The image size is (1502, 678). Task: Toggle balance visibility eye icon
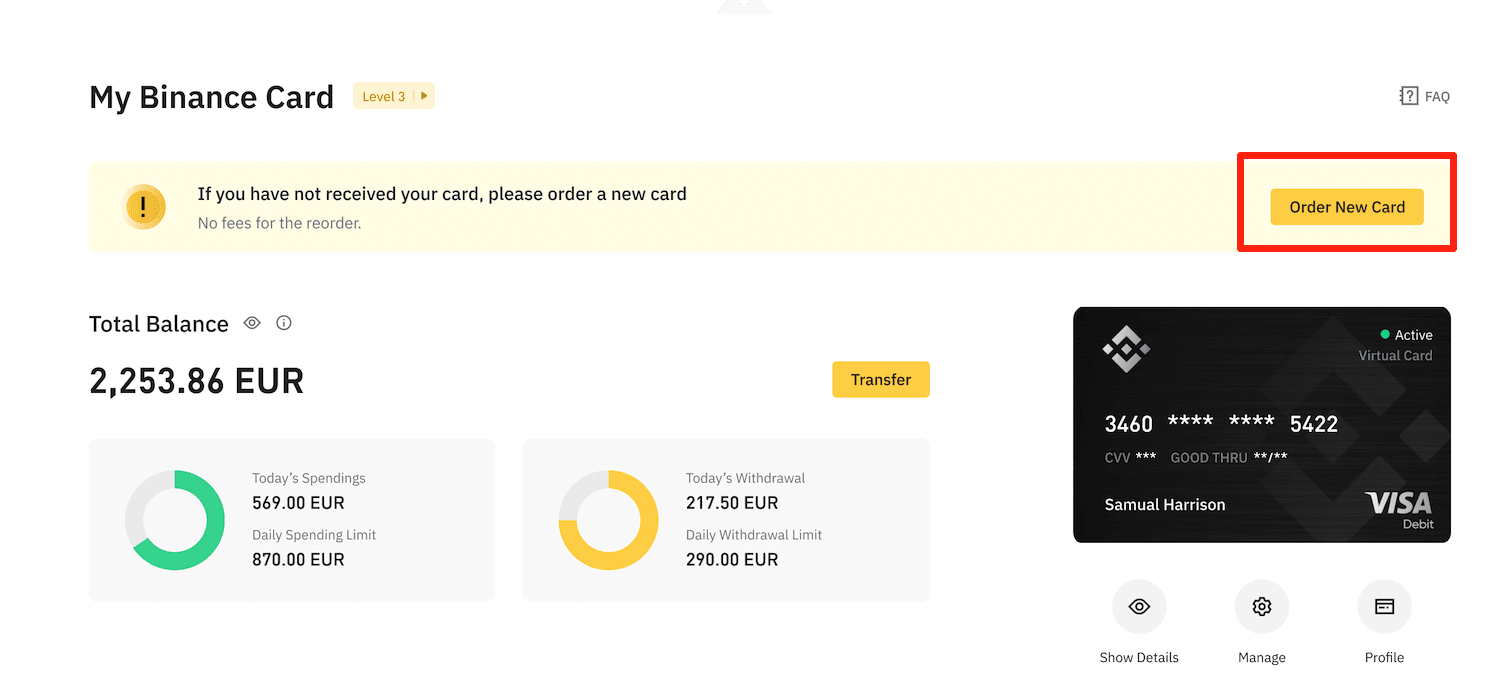point(252,323)
